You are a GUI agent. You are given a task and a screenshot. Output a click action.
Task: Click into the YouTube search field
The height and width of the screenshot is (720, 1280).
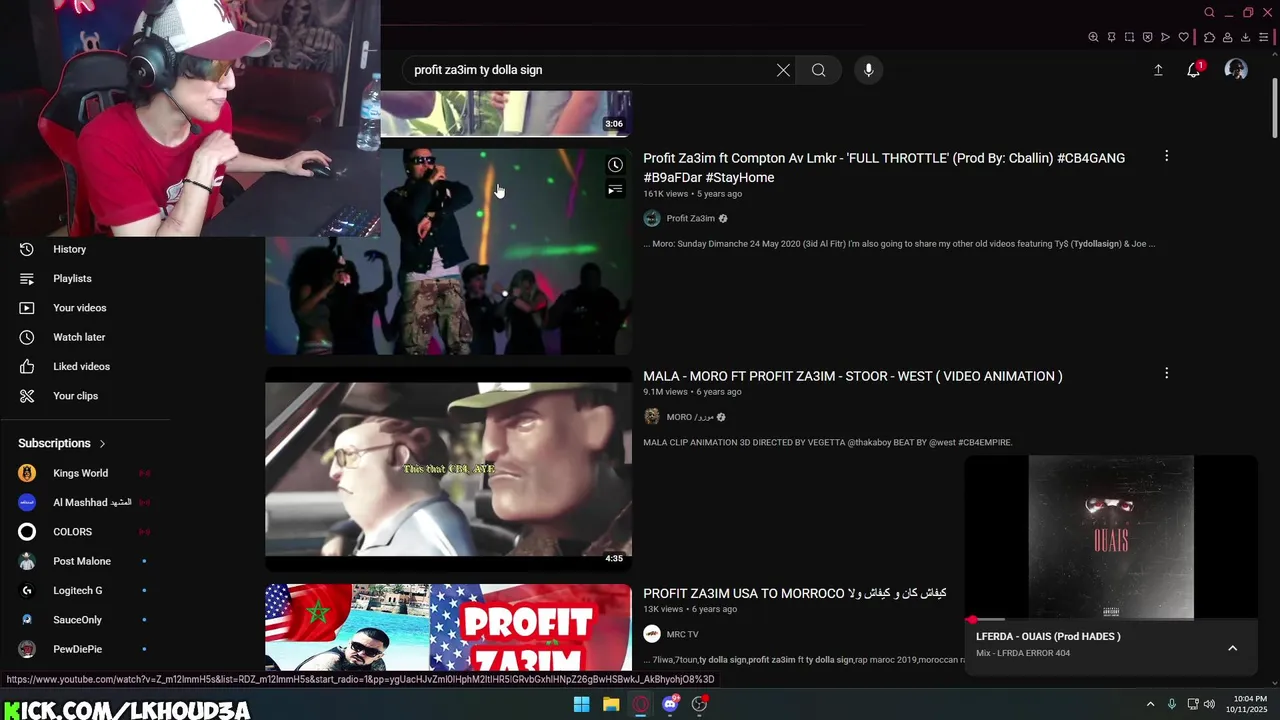click(590, 70)
